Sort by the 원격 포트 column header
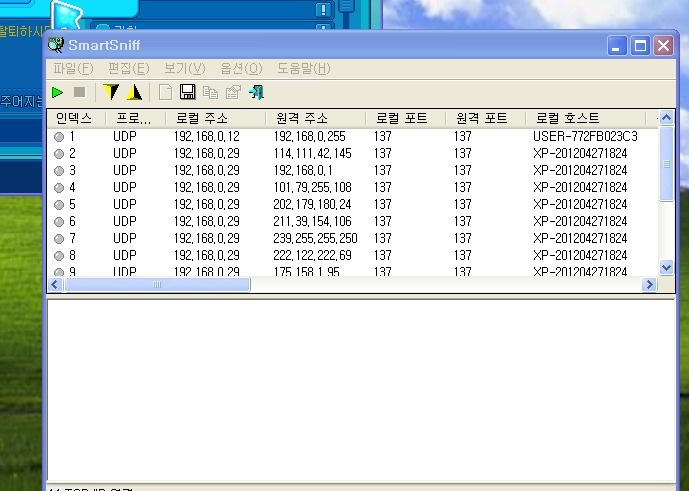 [x=486, y=118]
